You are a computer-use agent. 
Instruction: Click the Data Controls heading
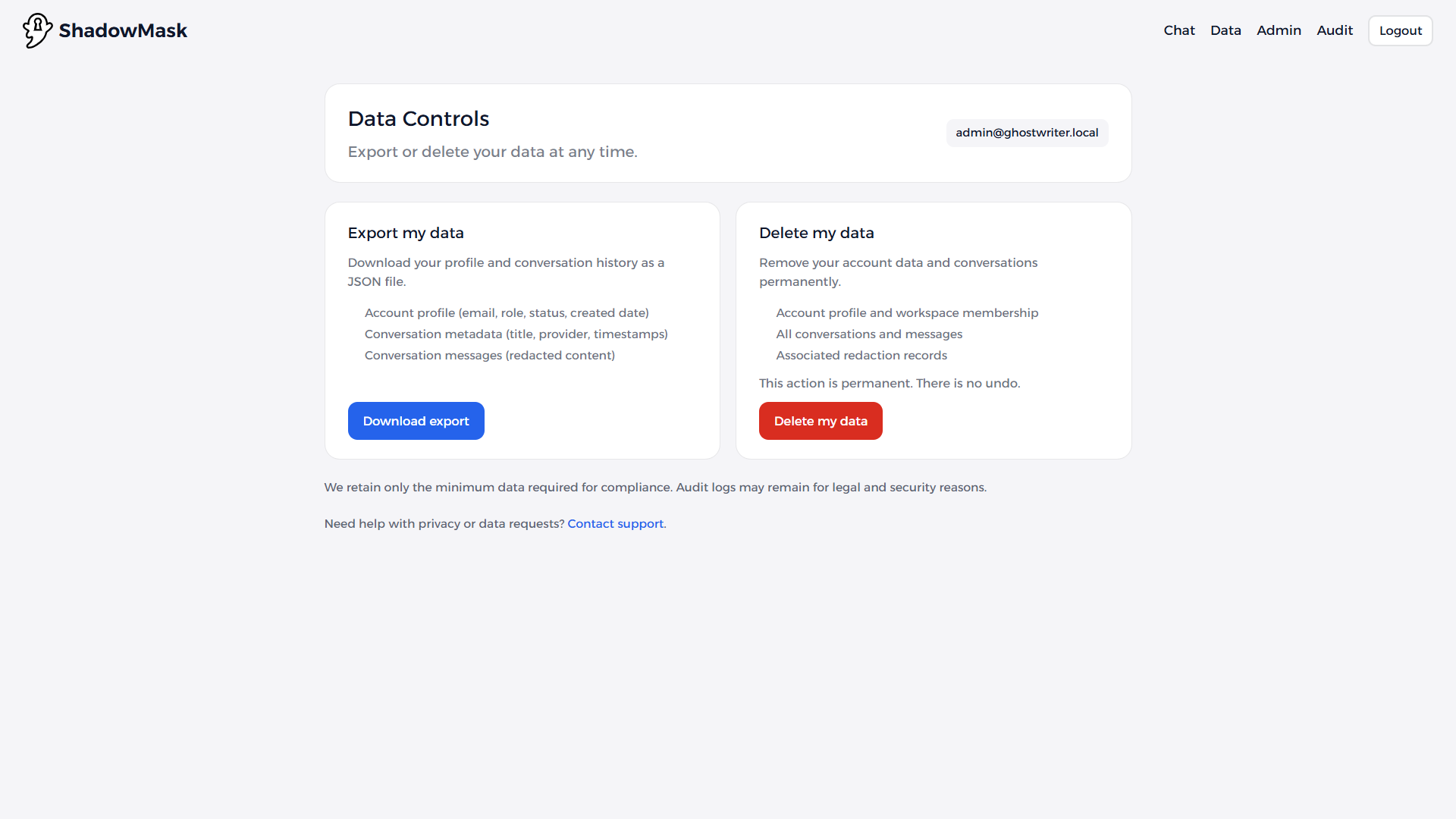(x=418, y=119)
